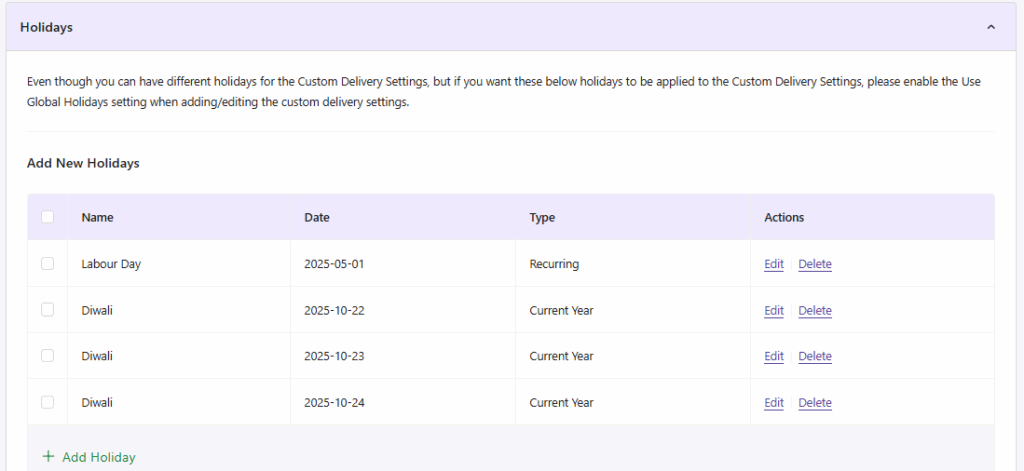Delete the Diwali 2025-10-24 holiday
The image size is (1024, 471).
[x=815, y=402]
